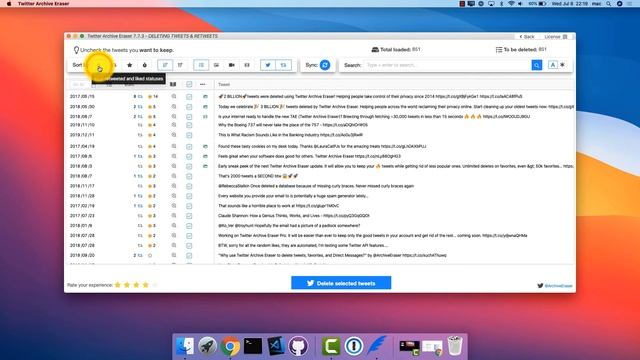
Task: Sort tweets by popularity flame icon
Action: tap(144, 65)
